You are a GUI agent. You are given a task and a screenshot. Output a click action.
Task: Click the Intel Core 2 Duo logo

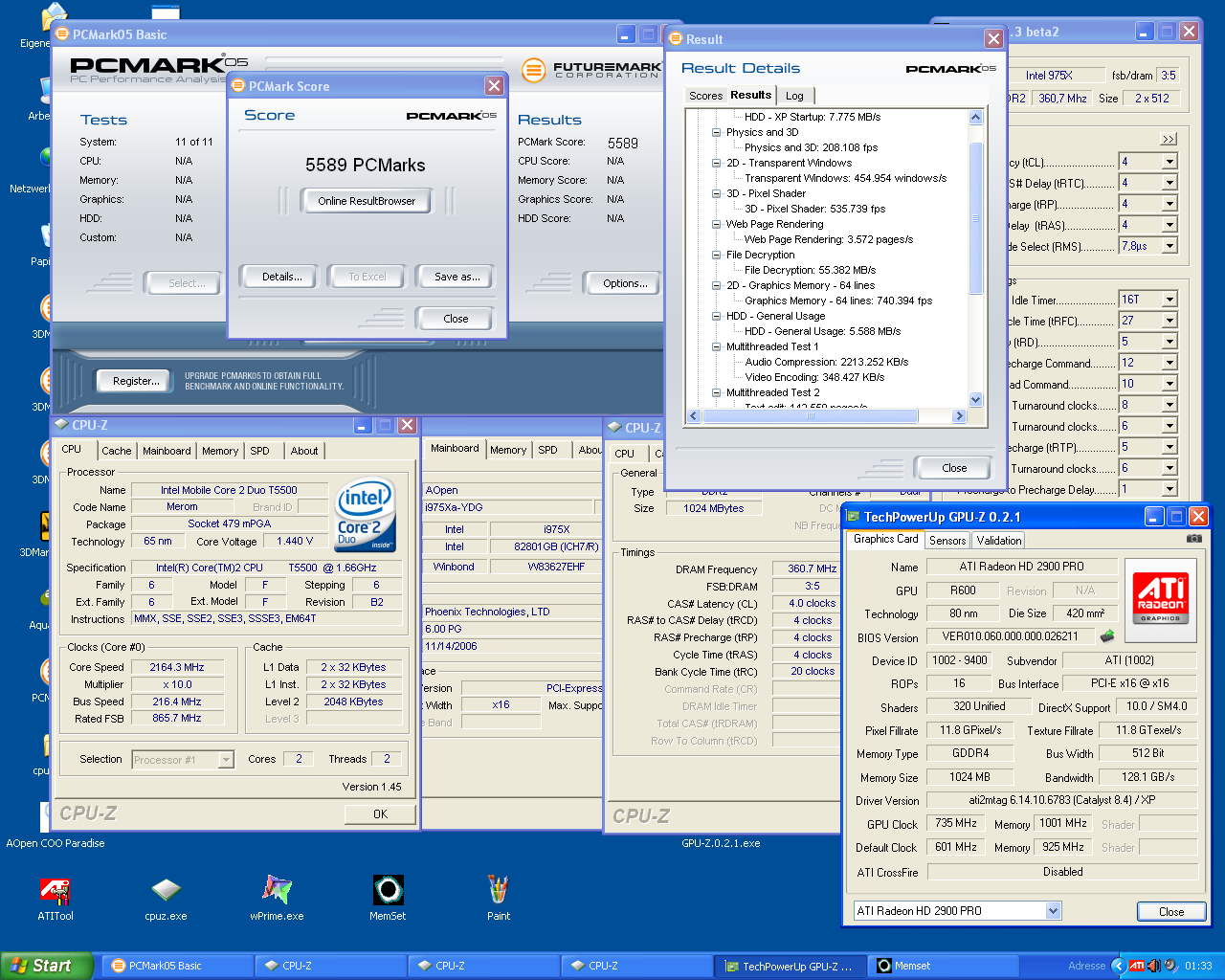click(365, 516)
